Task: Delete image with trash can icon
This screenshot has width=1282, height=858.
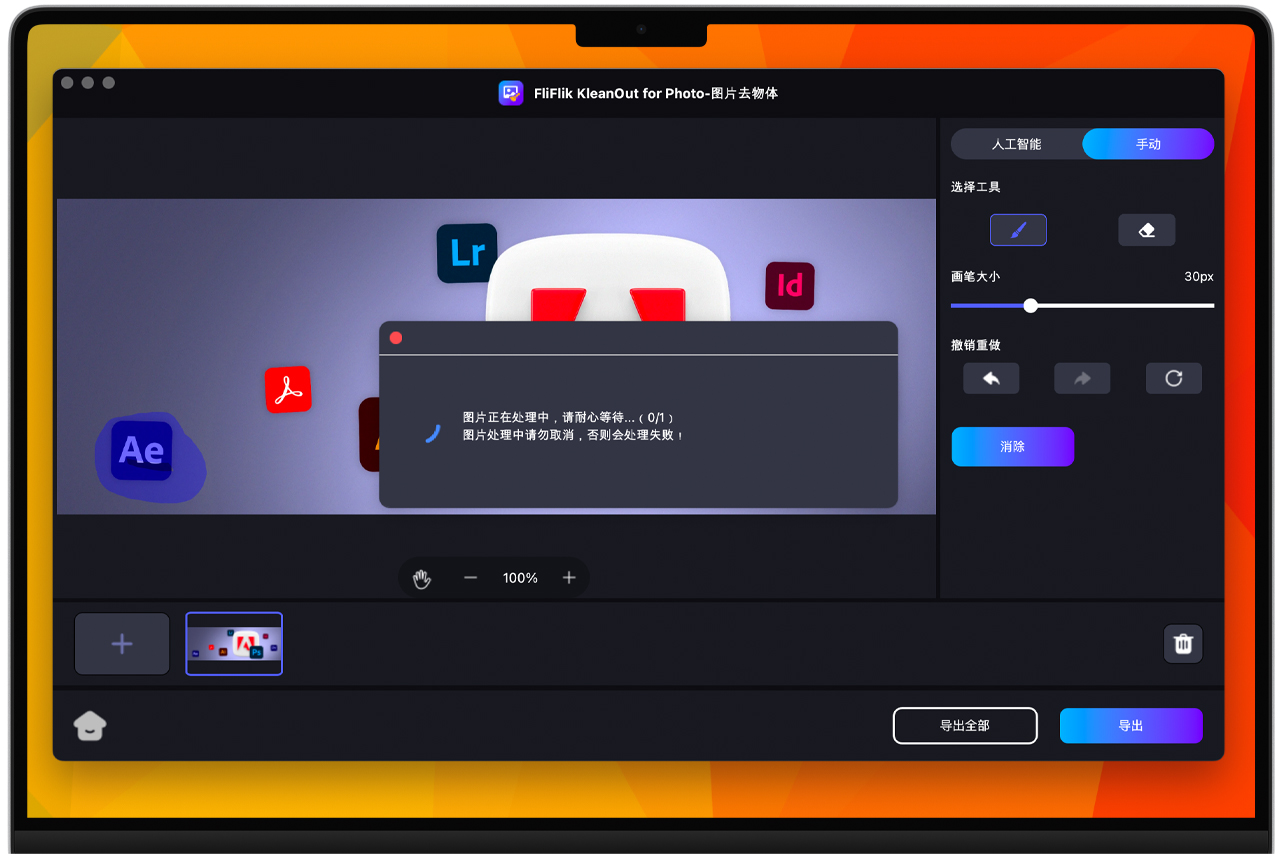Action: (x=1183, y=644)
